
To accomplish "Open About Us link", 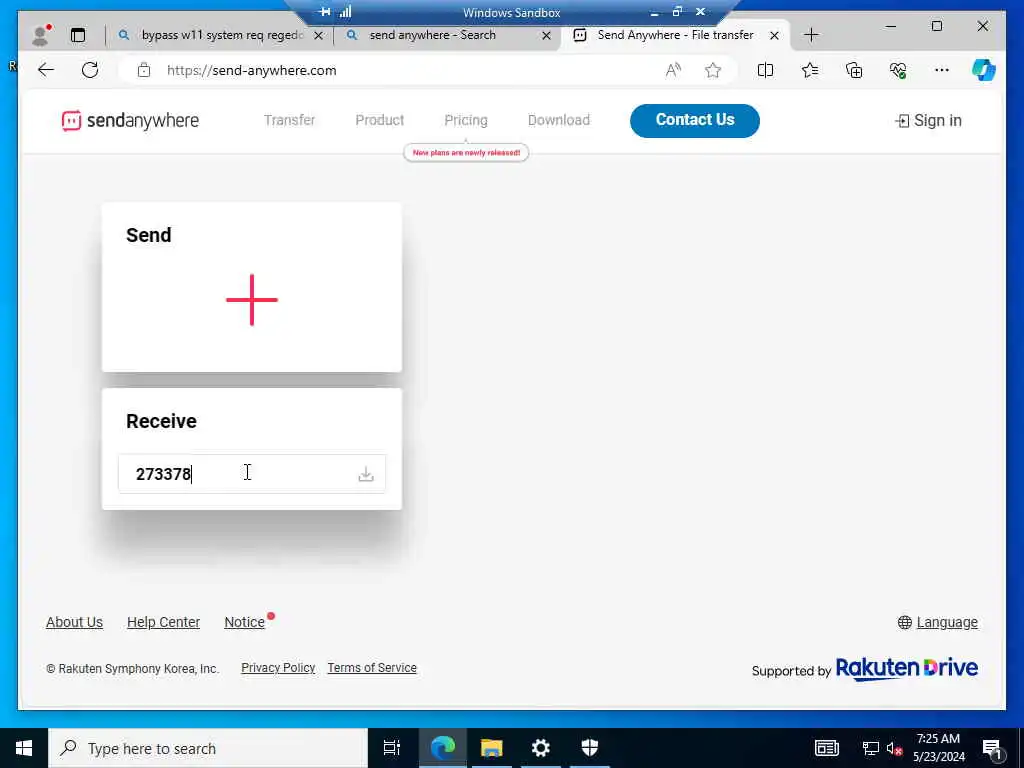I will pos(74,622).
